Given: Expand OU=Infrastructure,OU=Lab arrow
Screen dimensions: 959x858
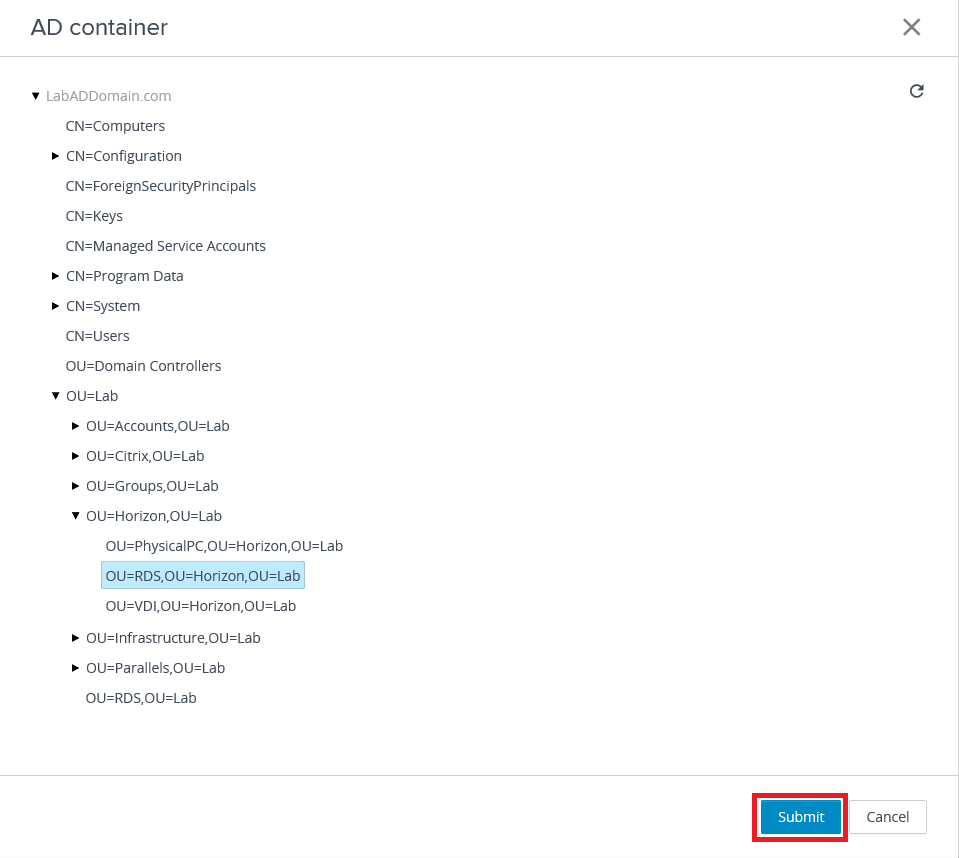Looking at the screenshot, I should point(76,638).
